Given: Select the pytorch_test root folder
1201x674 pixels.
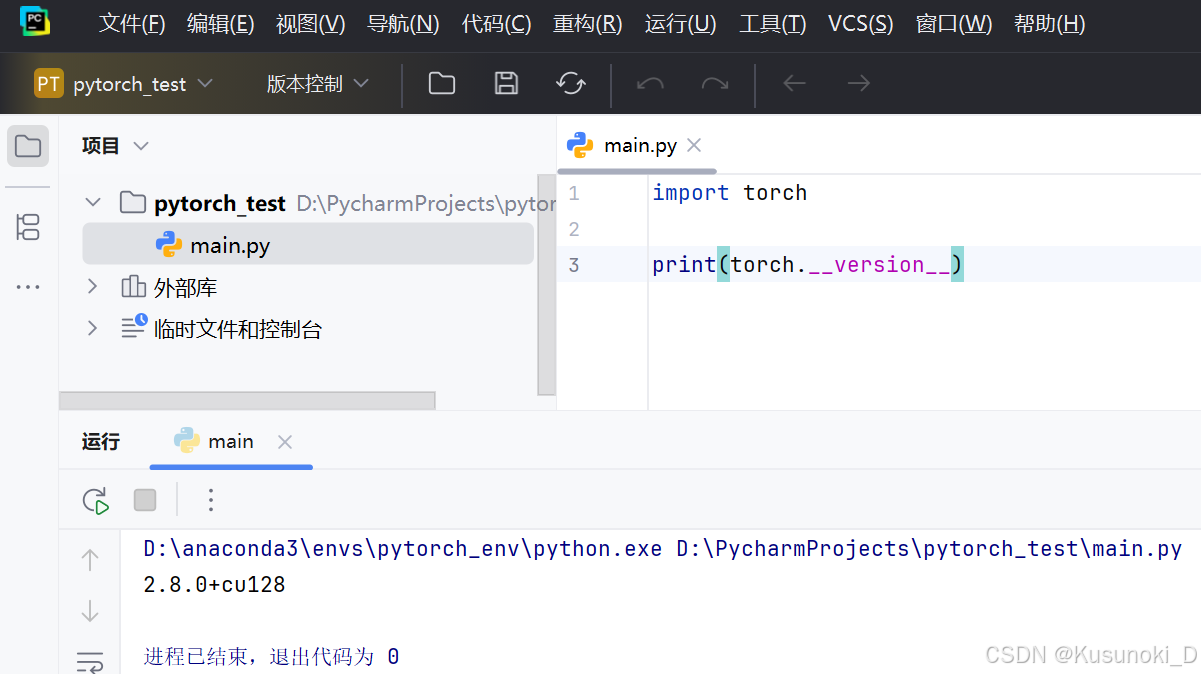Looking at the screenshot, I should tap(220, 203).
